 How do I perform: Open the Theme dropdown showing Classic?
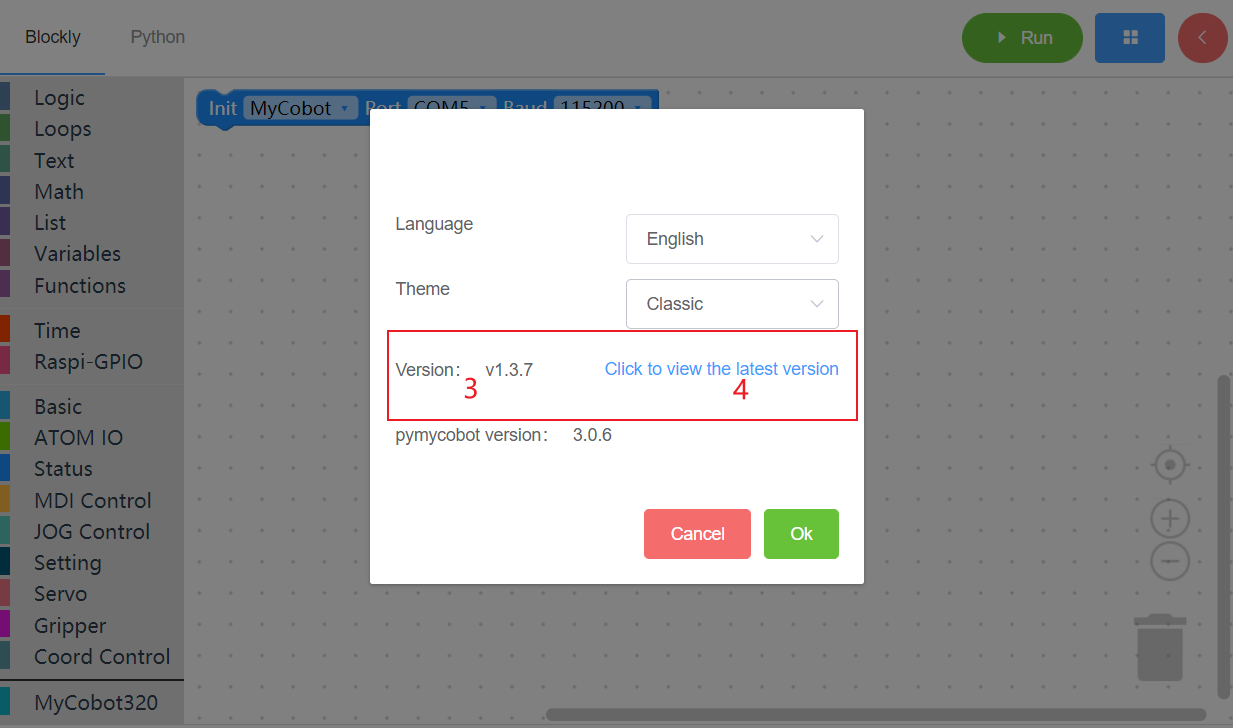pyautogui.click(x=731, y=303)
